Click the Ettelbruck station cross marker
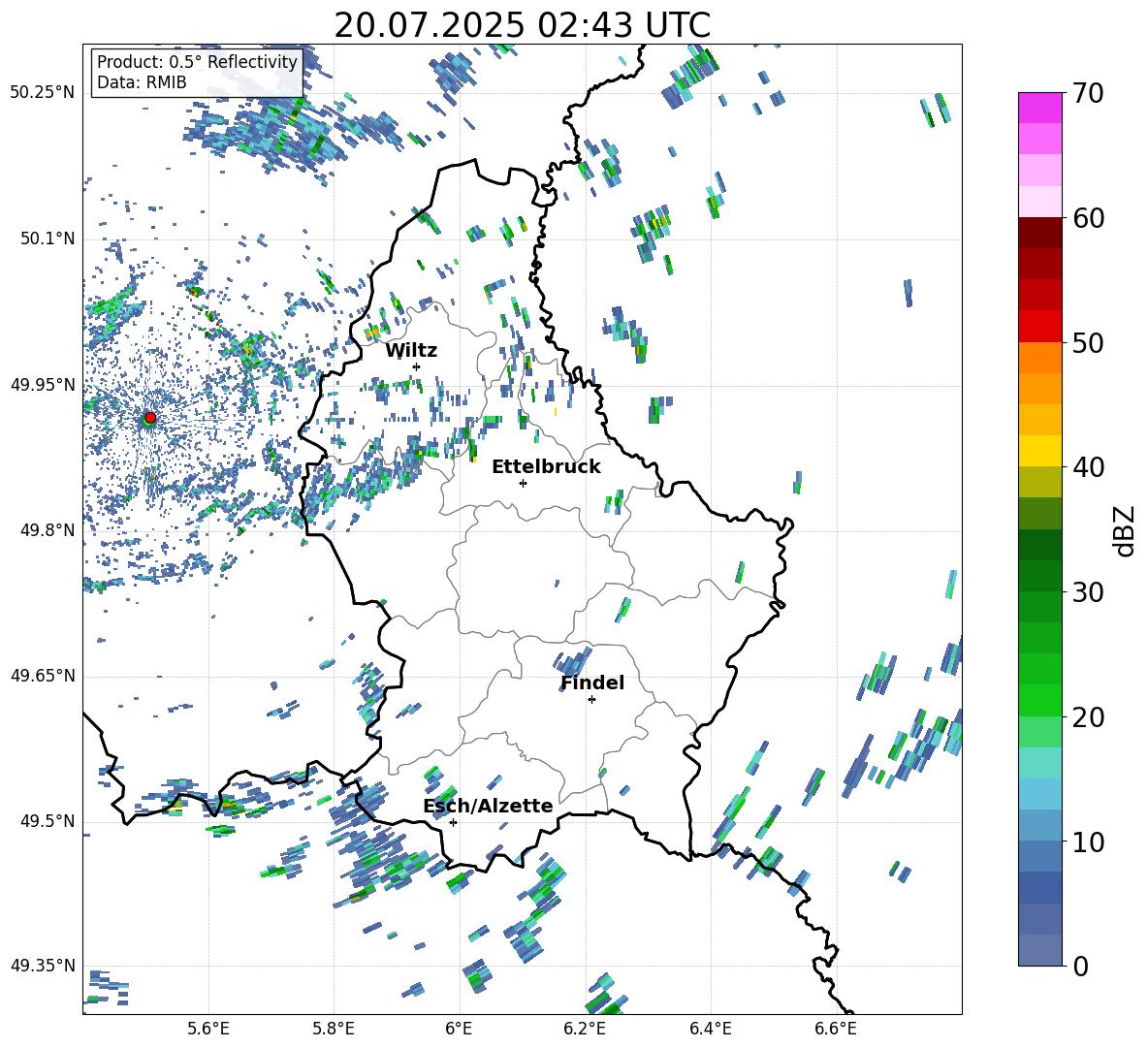 pyautogui.click(x=523, y=483)
